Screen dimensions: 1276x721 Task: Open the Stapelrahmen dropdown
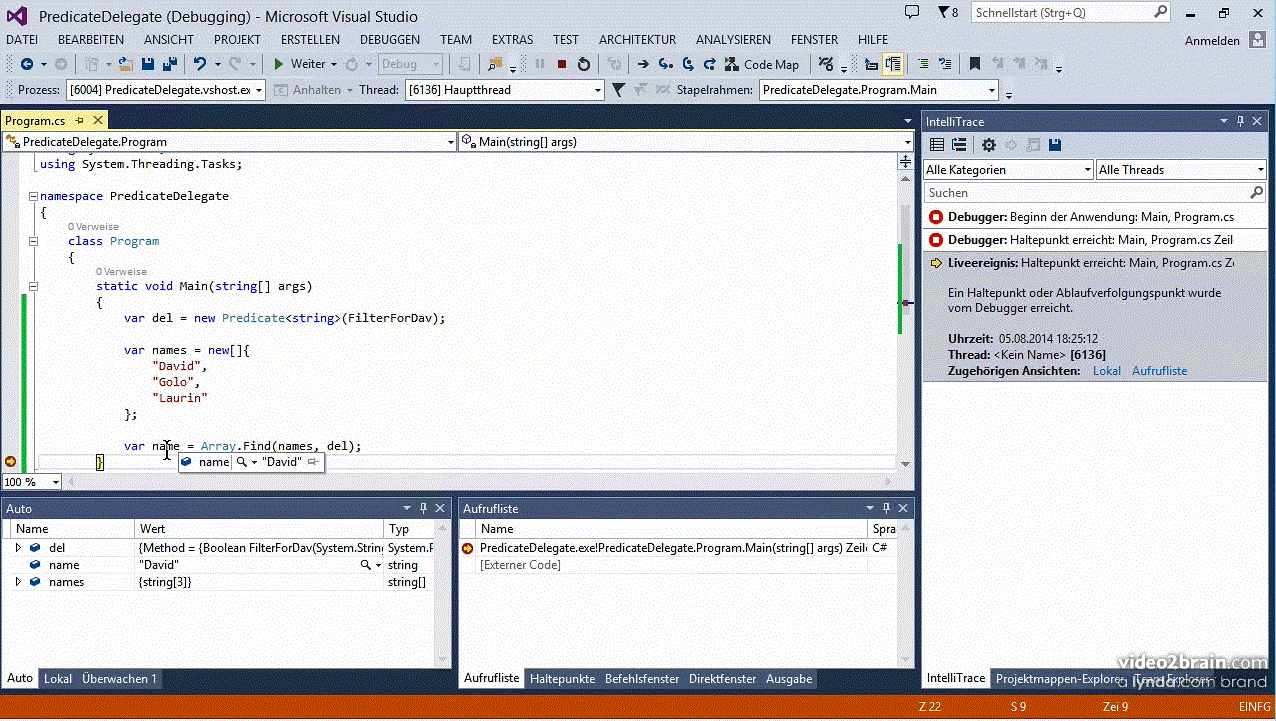(879, 90)
